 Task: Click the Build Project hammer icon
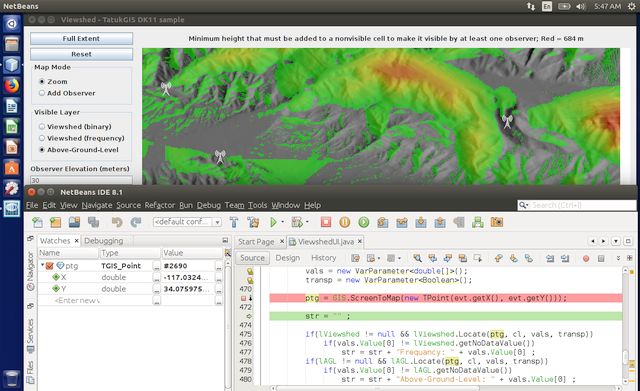(234, 222)
